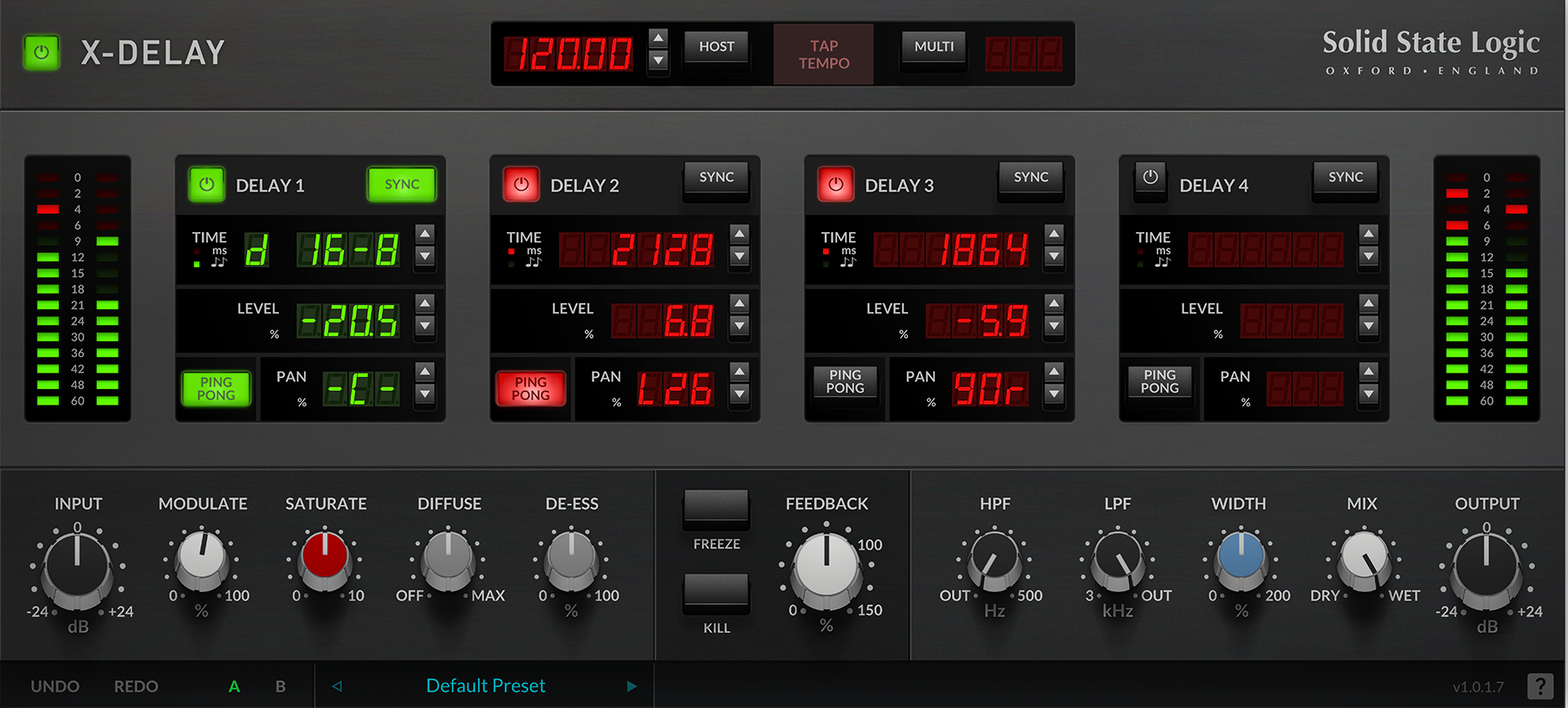Click the Delay 3 pan display 90r
Image resolution: width=1568 pixels, height=708 pixels.
[x=991, y=389]
